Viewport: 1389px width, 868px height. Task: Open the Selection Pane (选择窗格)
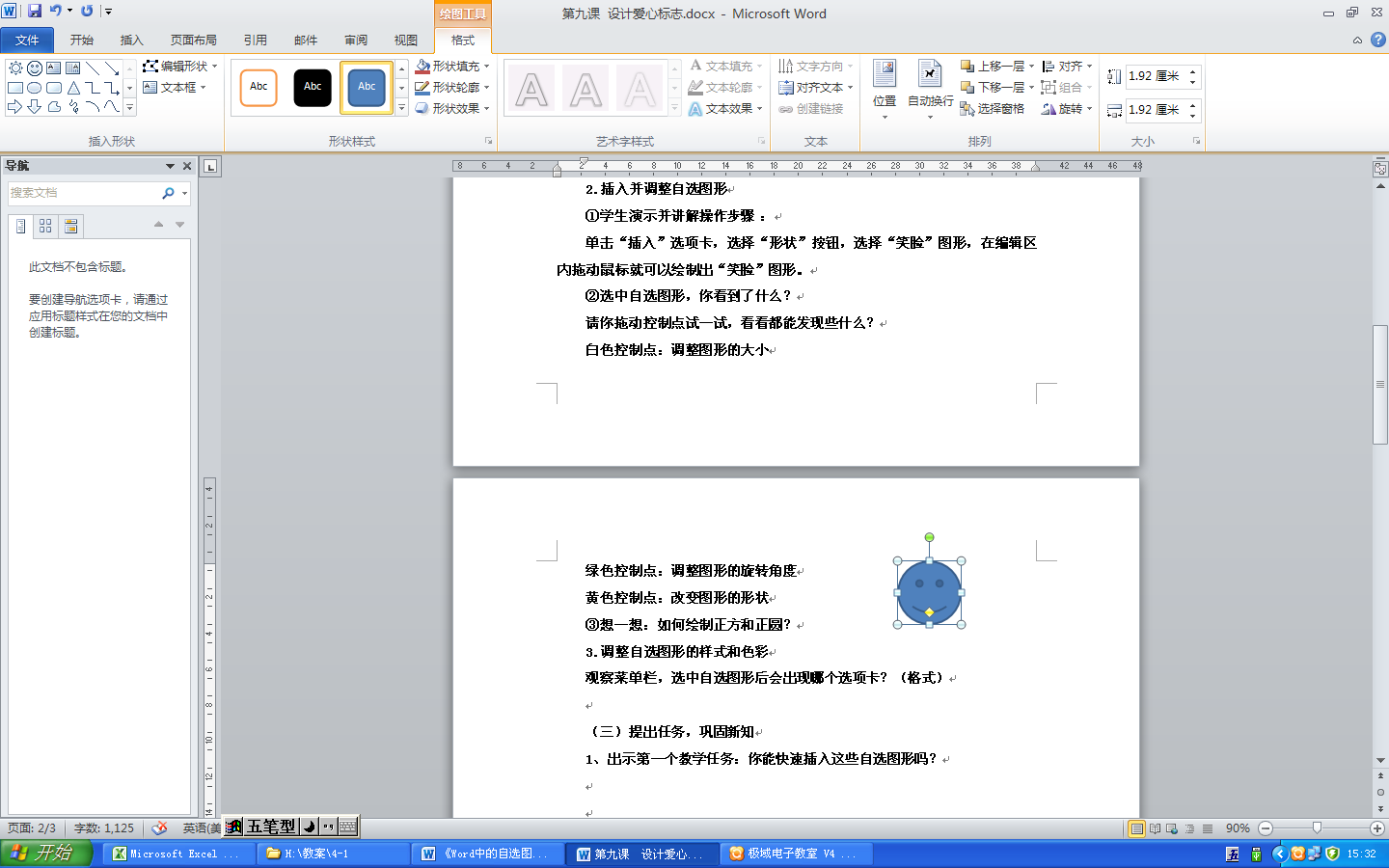click(993, 109)
